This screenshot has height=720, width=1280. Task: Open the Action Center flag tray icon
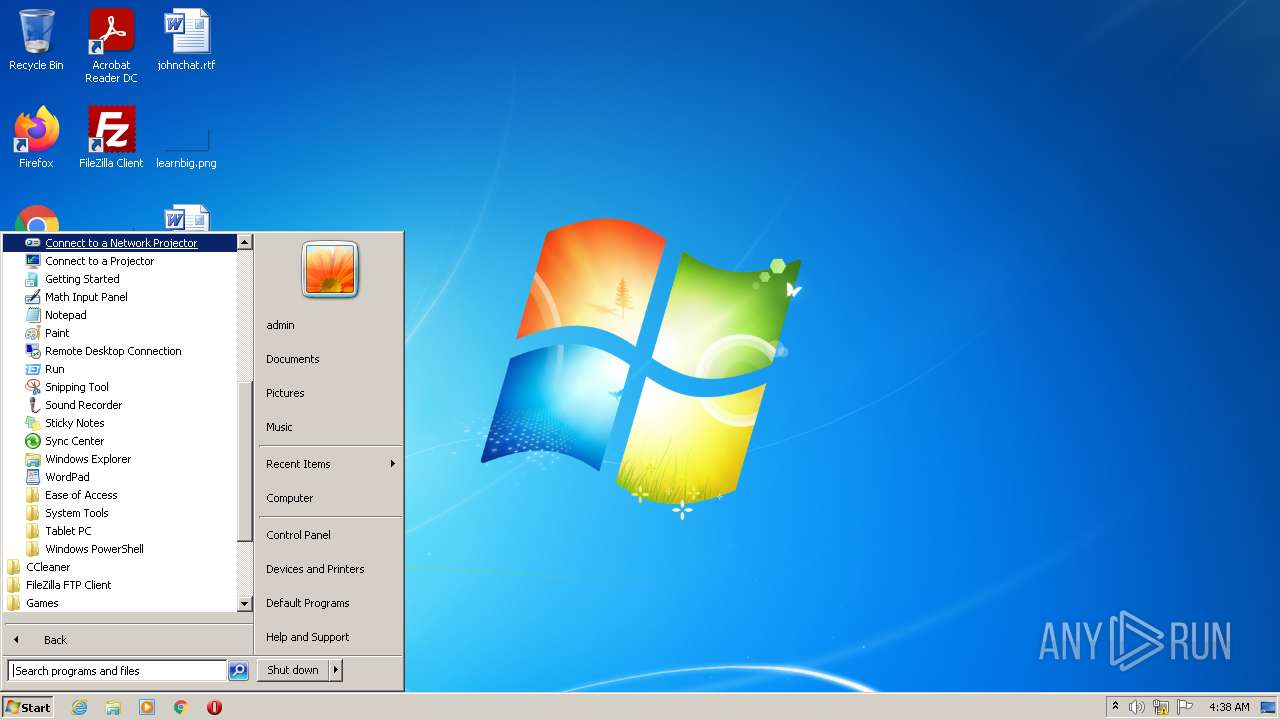1185,707
